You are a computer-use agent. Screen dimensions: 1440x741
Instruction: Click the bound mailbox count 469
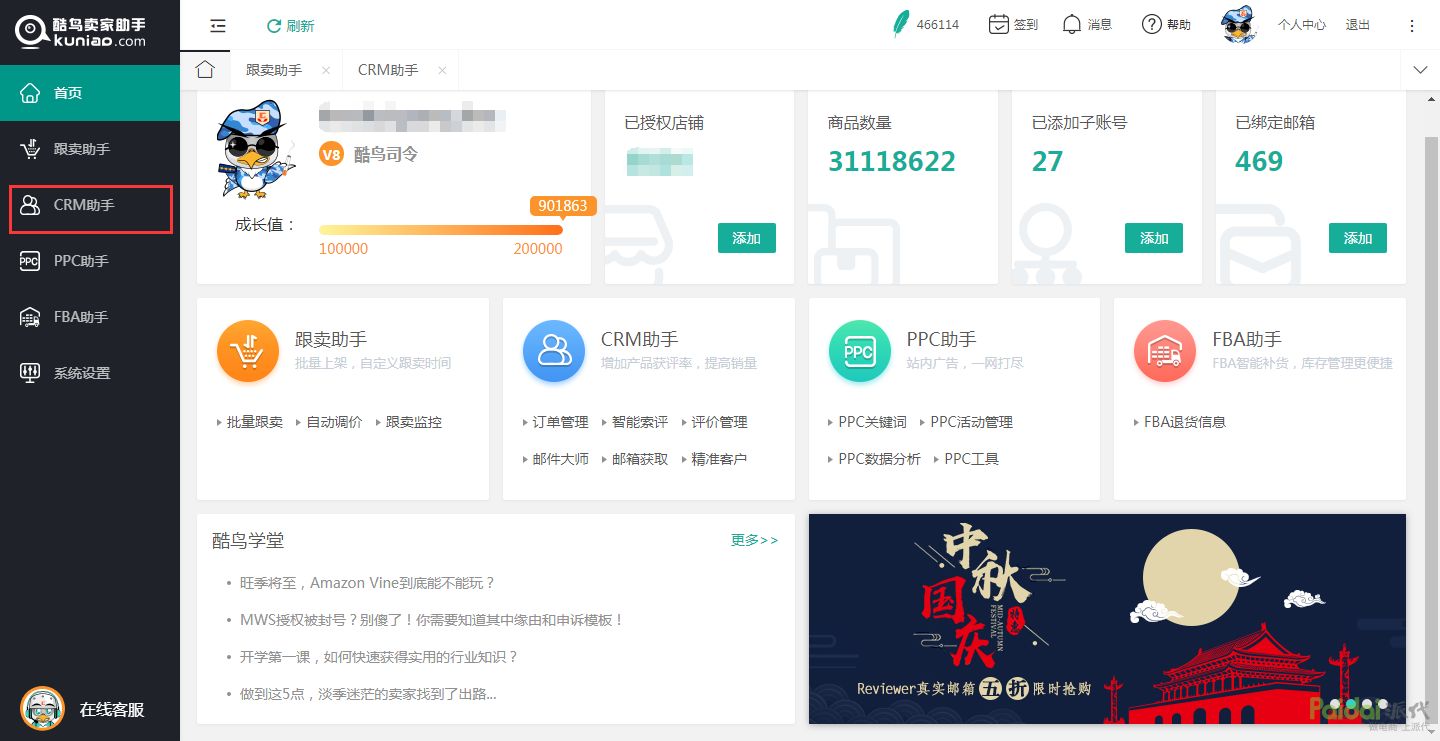tap(1259, 161)
